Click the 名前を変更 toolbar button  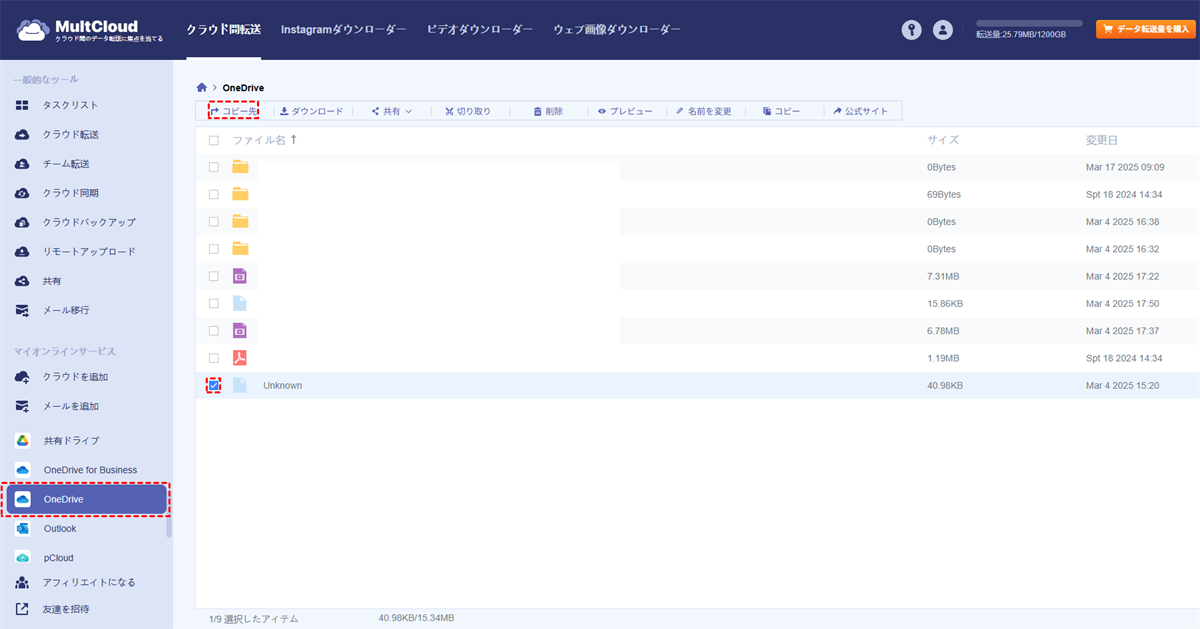click(704, 111)
